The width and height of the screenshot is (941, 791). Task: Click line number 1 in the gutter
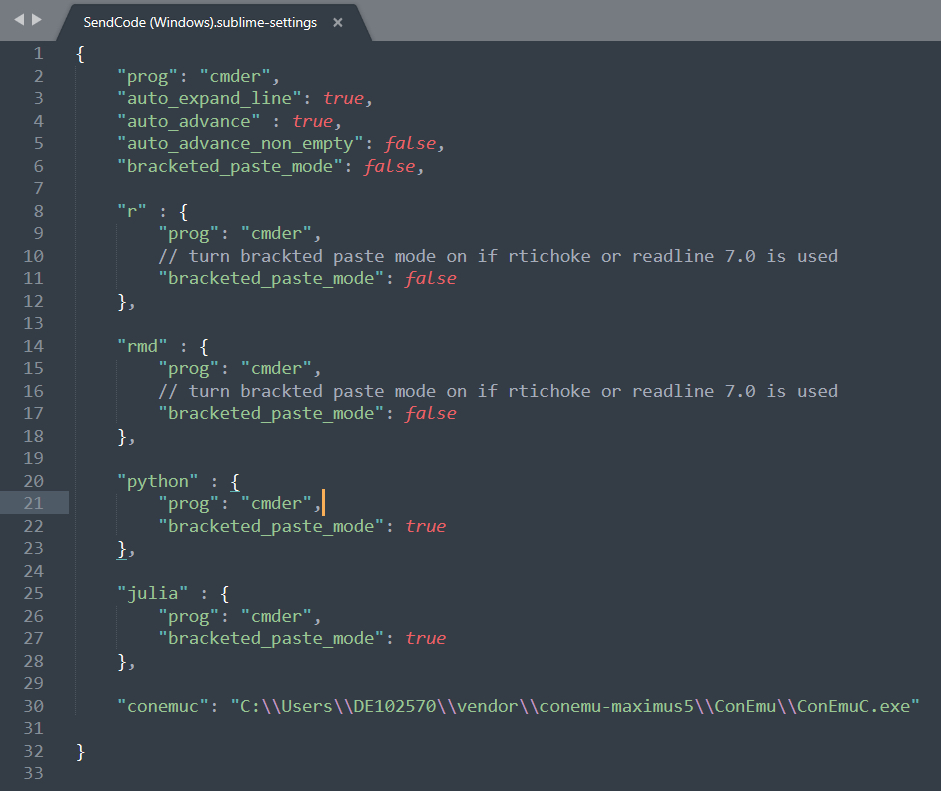click(x=38, y=54)
